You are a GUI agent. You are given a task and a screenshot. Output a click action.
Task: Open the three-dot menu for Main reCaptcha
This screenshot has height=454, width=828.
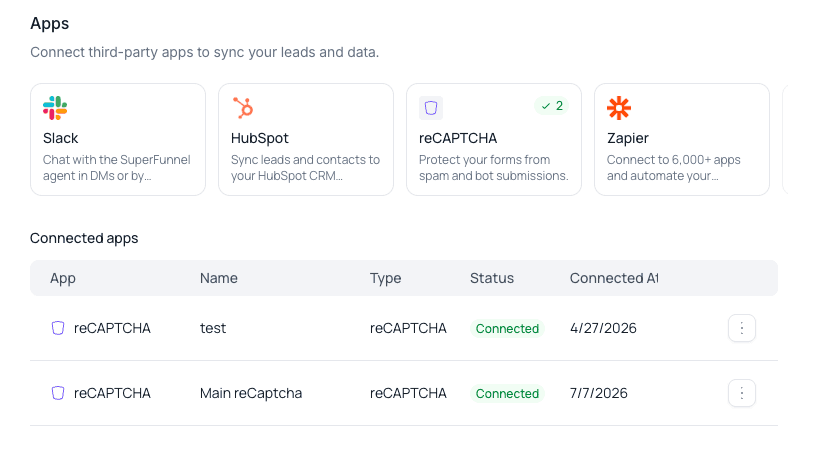(741, 393)
